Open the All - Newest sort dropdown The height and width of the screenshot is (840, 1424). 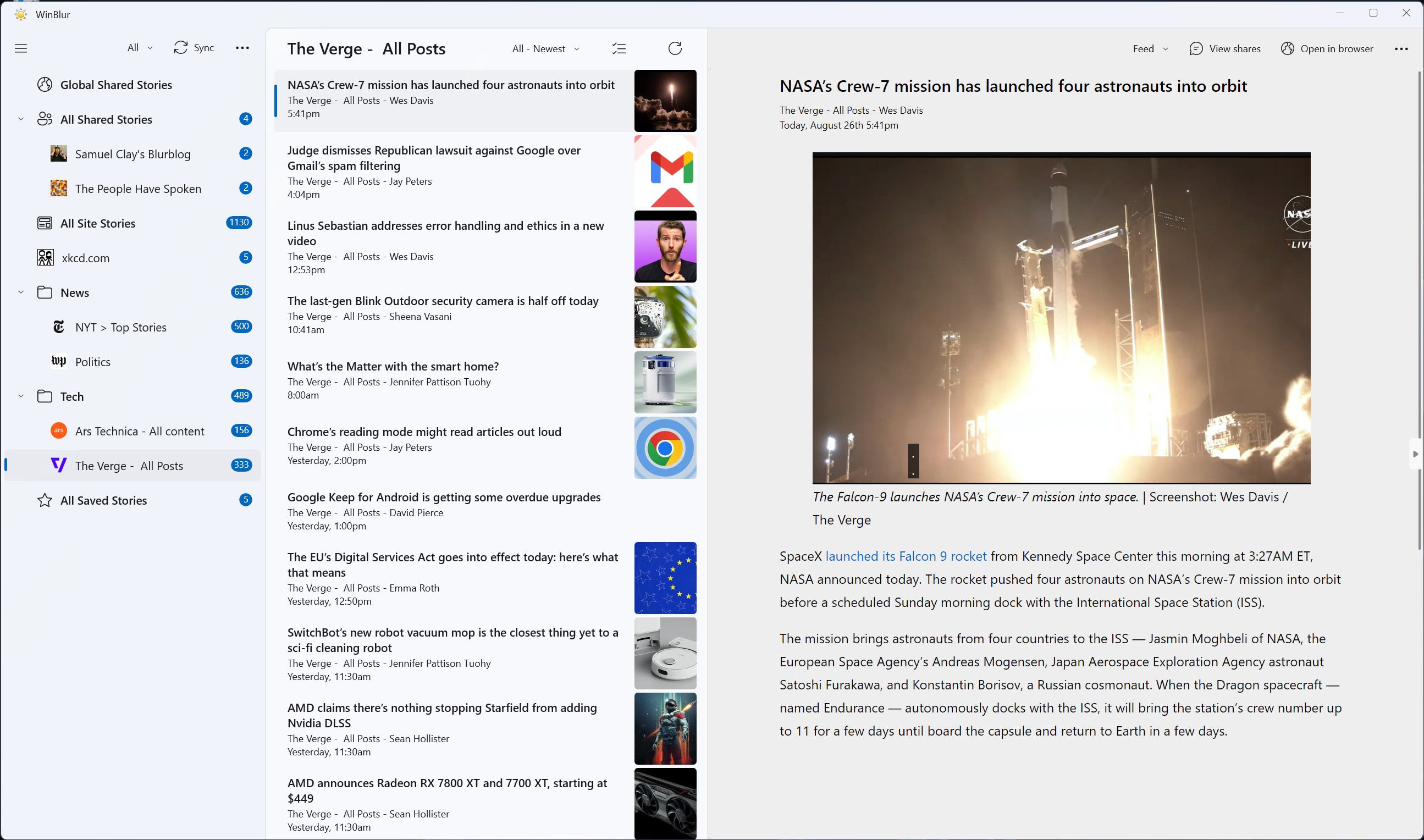(545, 49)
